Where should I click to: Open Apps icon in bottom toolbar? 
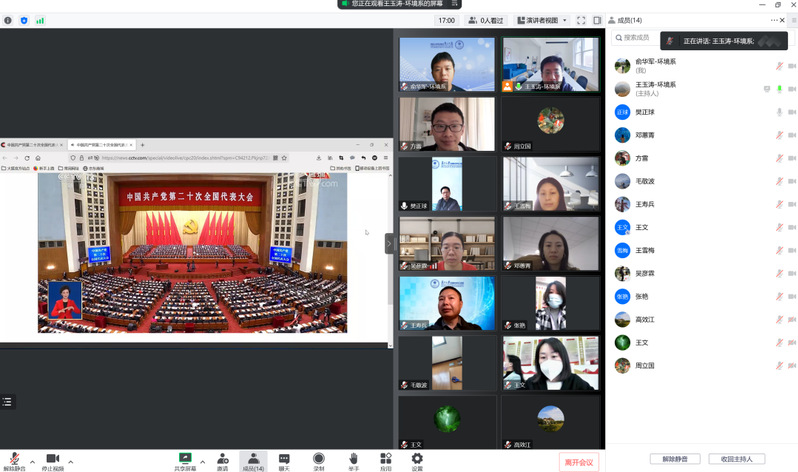pyautogui.click(x=386, y=461)
